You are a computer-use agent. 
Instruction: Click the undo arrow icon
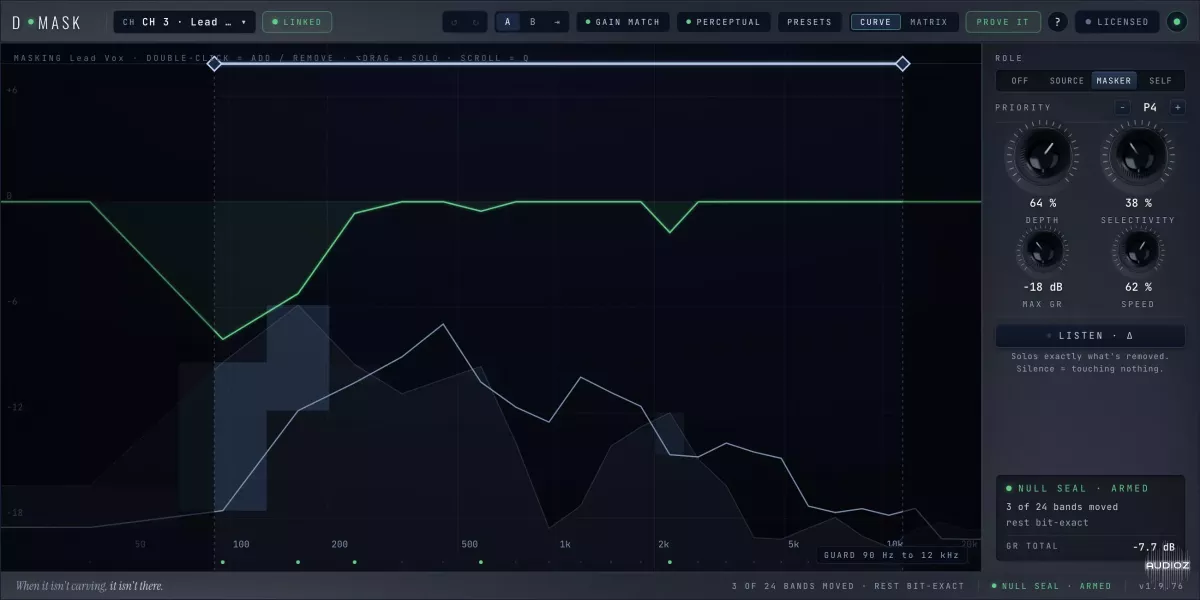455,22
